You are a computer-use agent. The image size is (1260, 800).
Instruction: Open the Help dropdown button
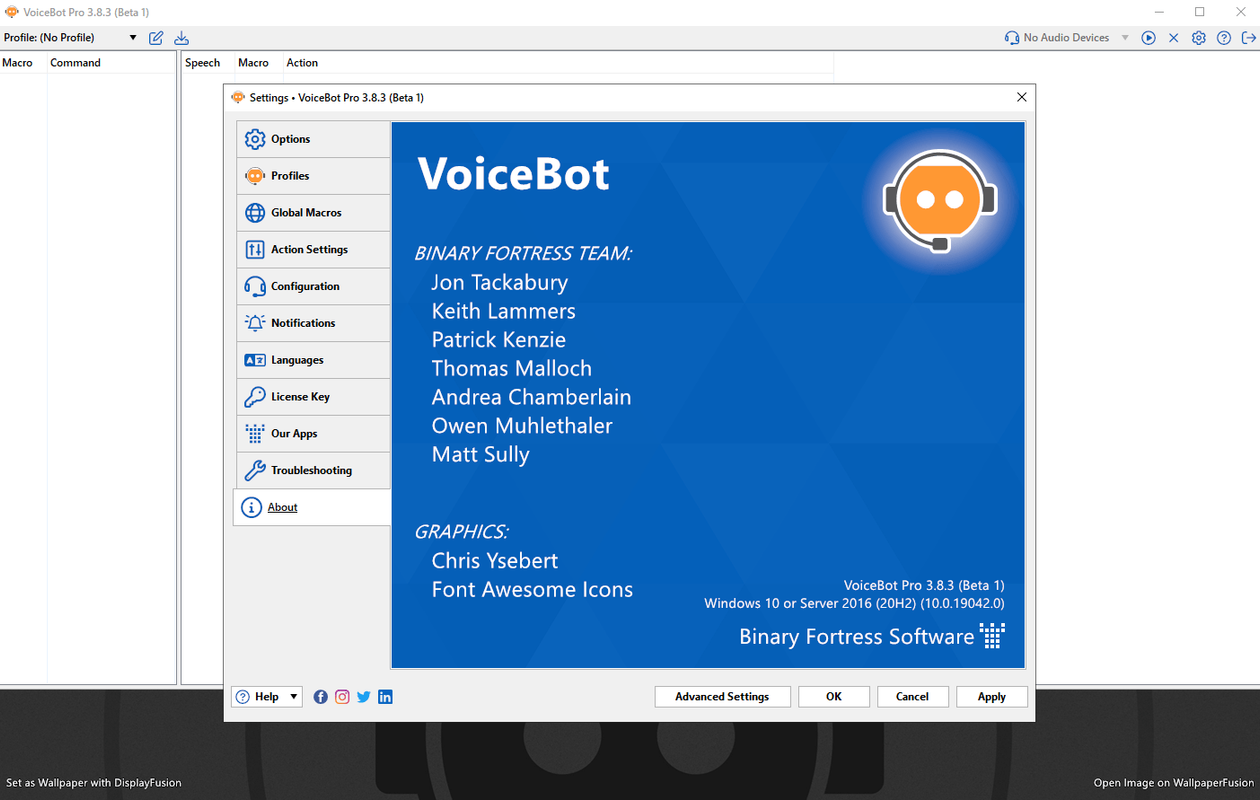tap(266, 697)
